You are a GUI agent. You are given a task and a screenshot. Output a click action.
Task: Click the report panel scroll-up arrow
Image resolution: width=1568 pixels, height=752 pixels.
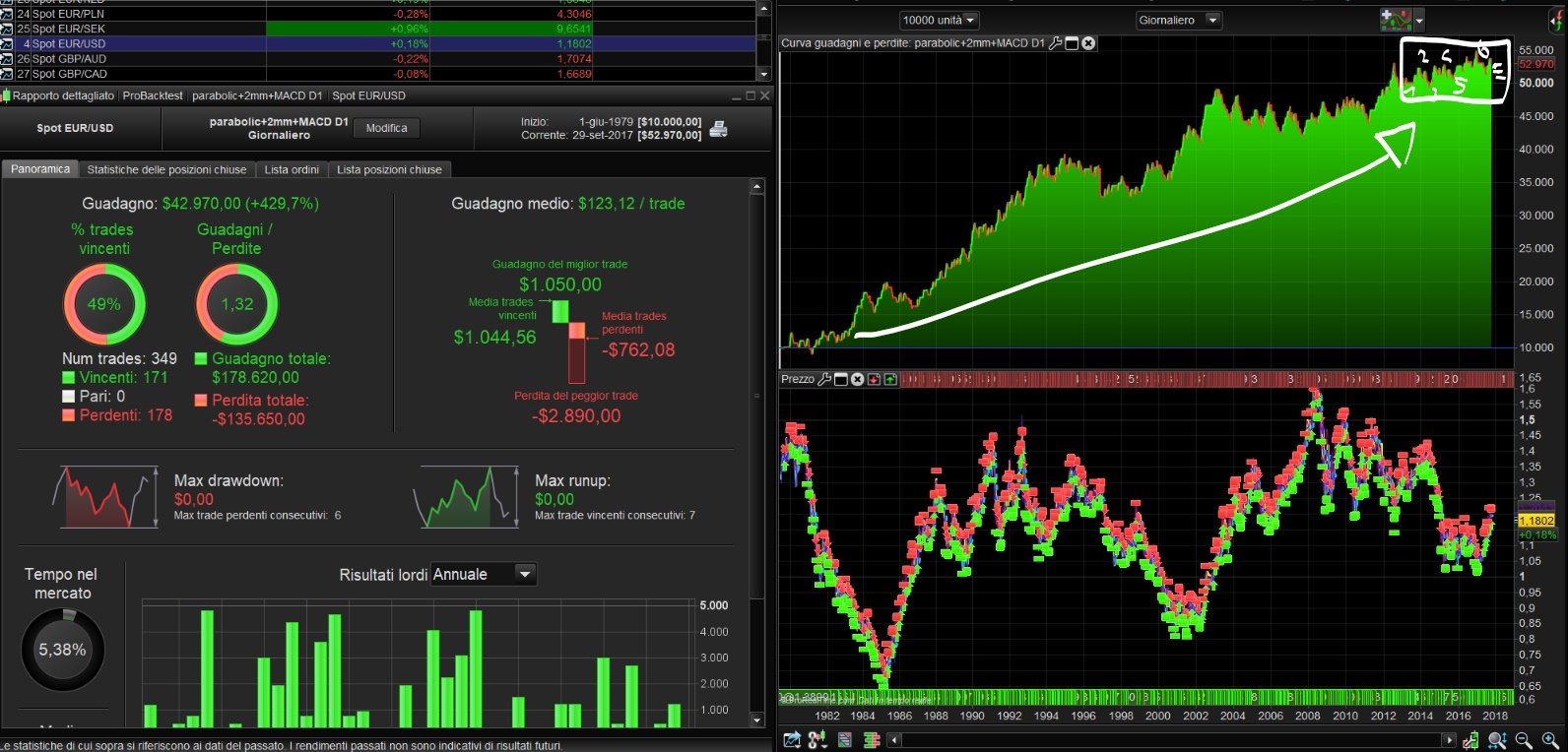click(756, 186)
